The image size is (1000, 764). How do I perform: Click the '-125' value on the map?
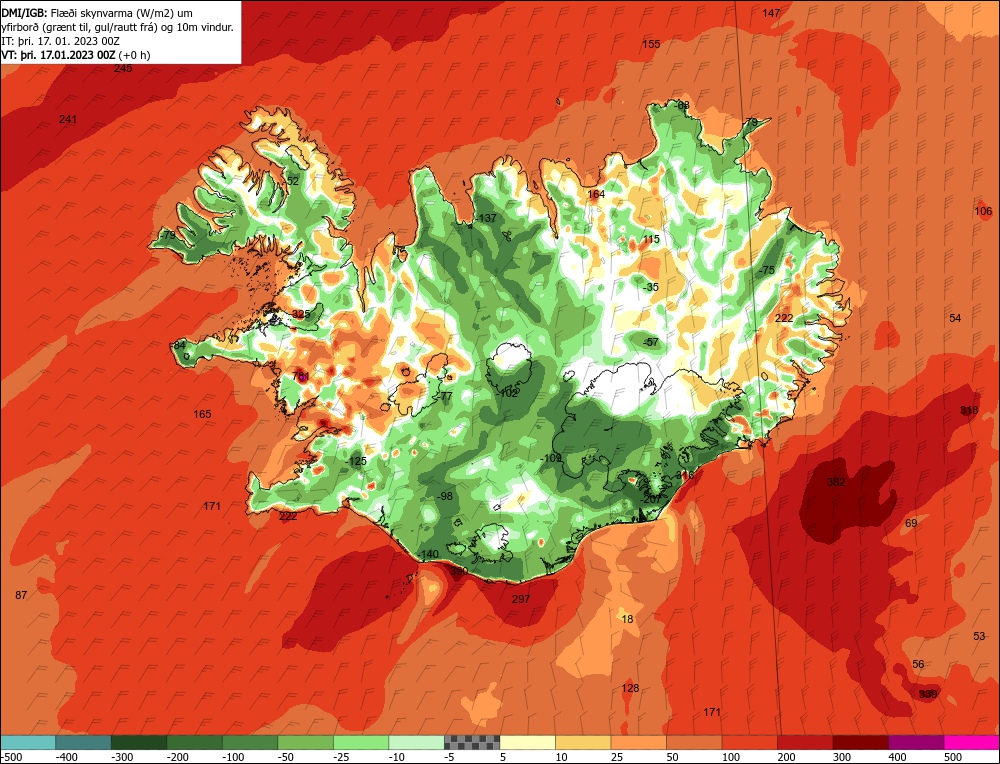tap(356, 461)
